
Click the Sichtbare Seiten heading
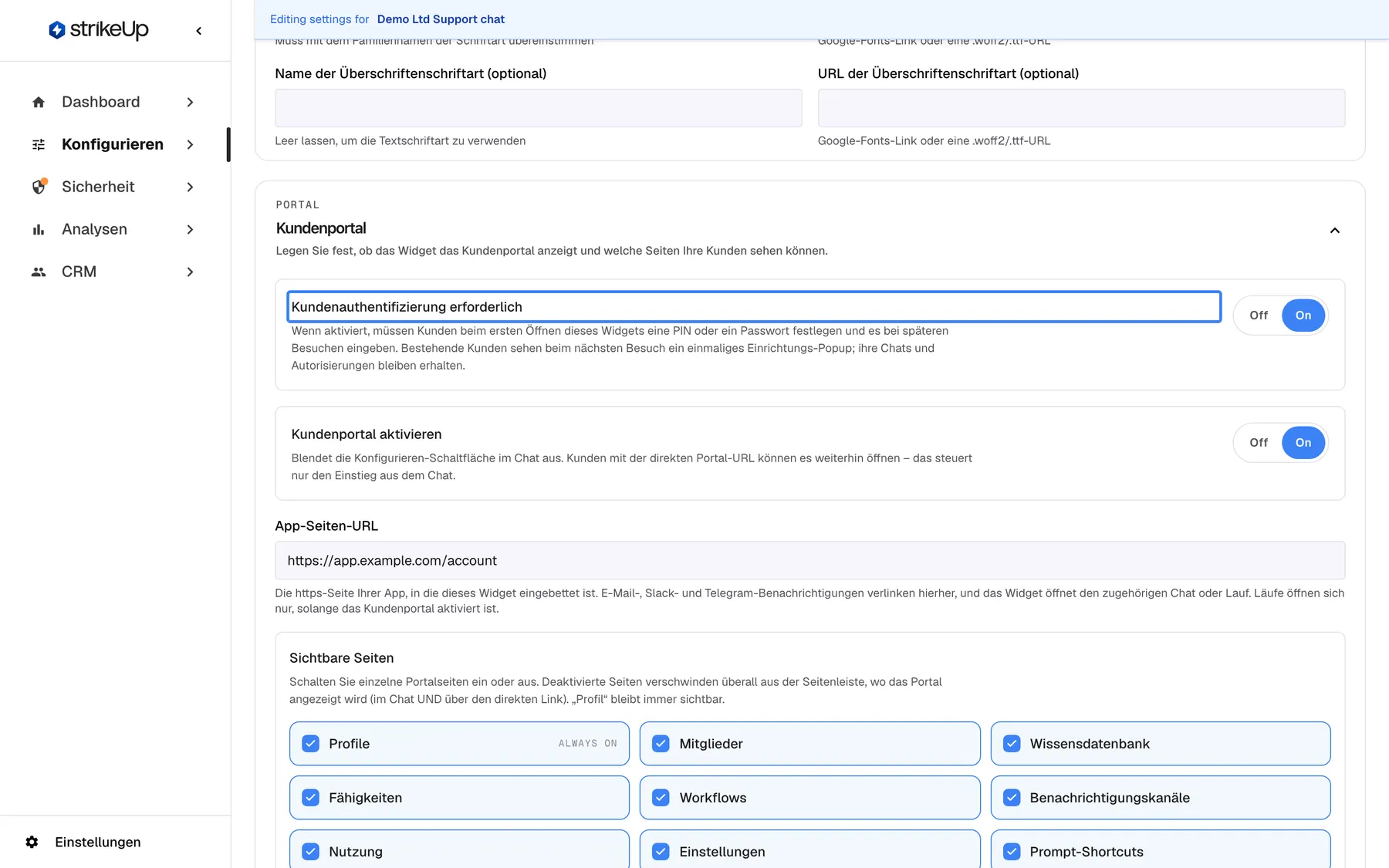click(341, 658)
